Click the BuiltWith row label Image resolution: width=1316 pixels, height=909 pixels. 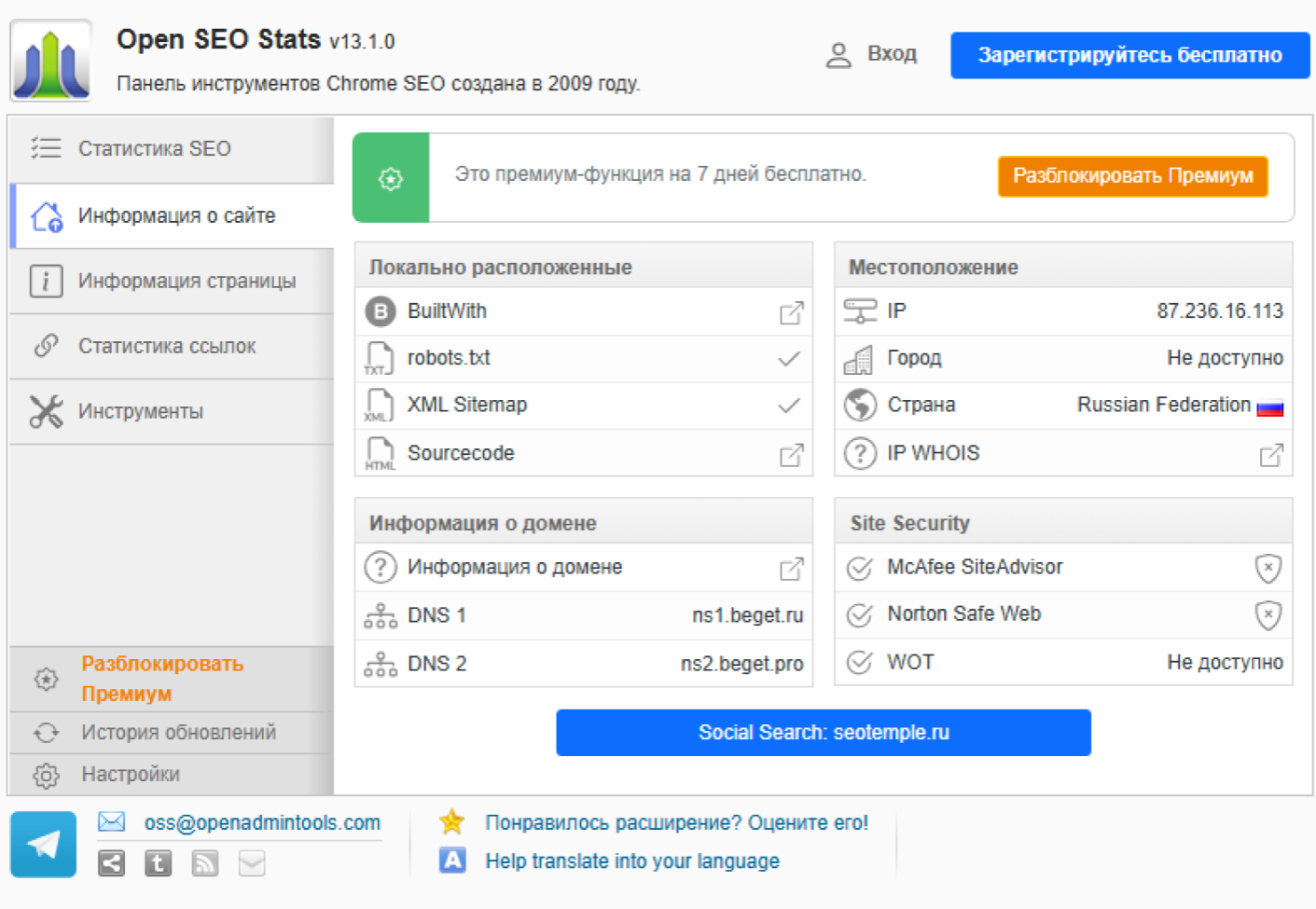447,311
